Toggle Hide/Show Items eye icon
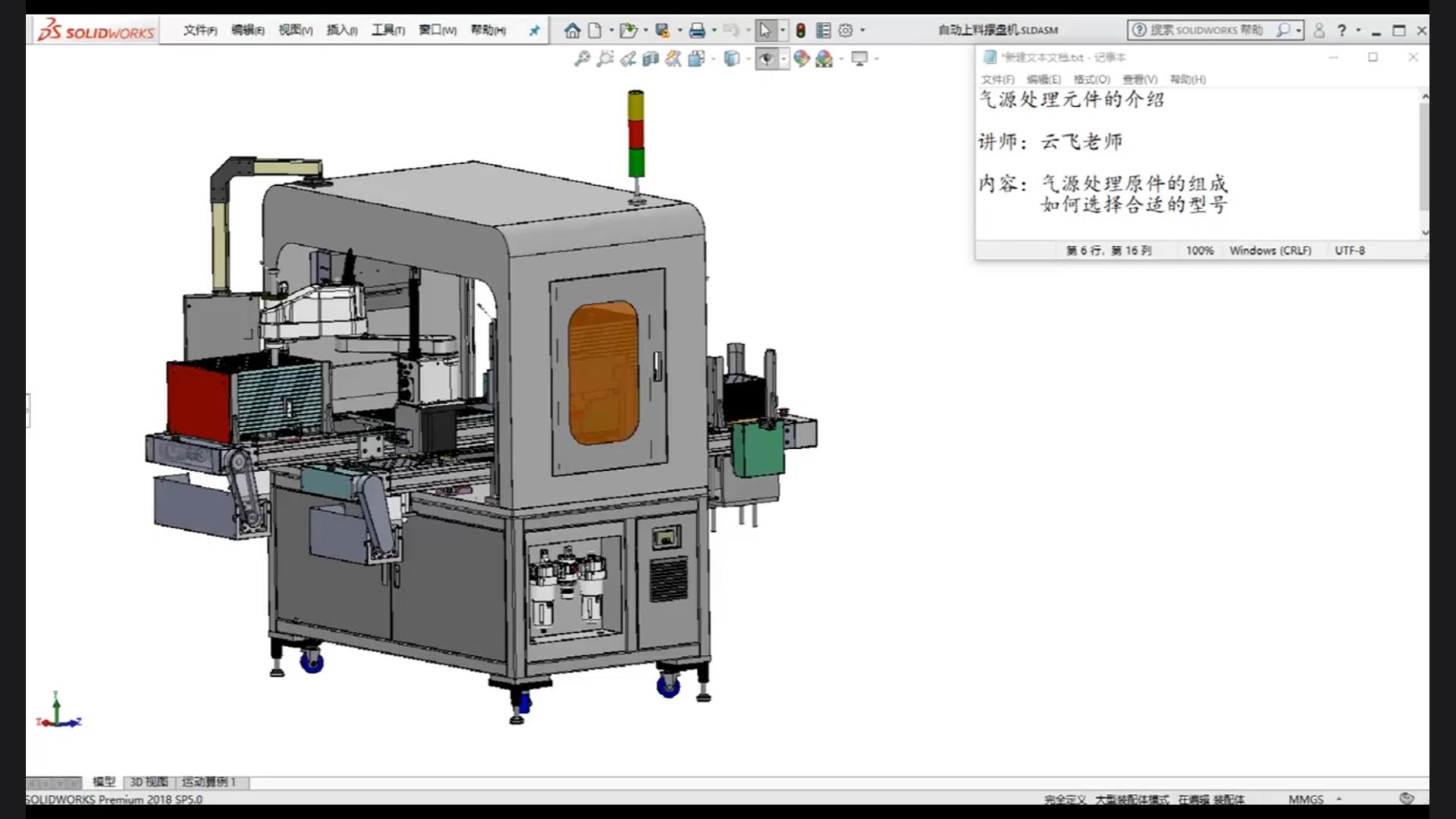This screenshot has height=819, width=1456. [x=767, y=58]
